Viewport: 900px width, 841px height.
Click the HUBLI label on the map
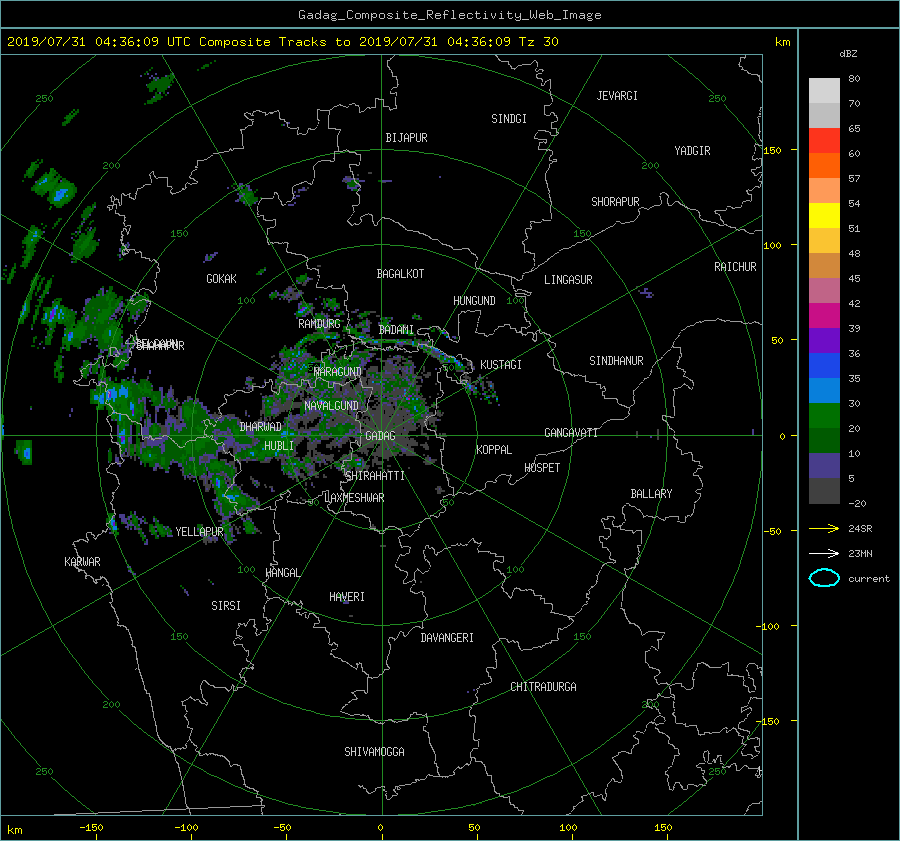278,446
